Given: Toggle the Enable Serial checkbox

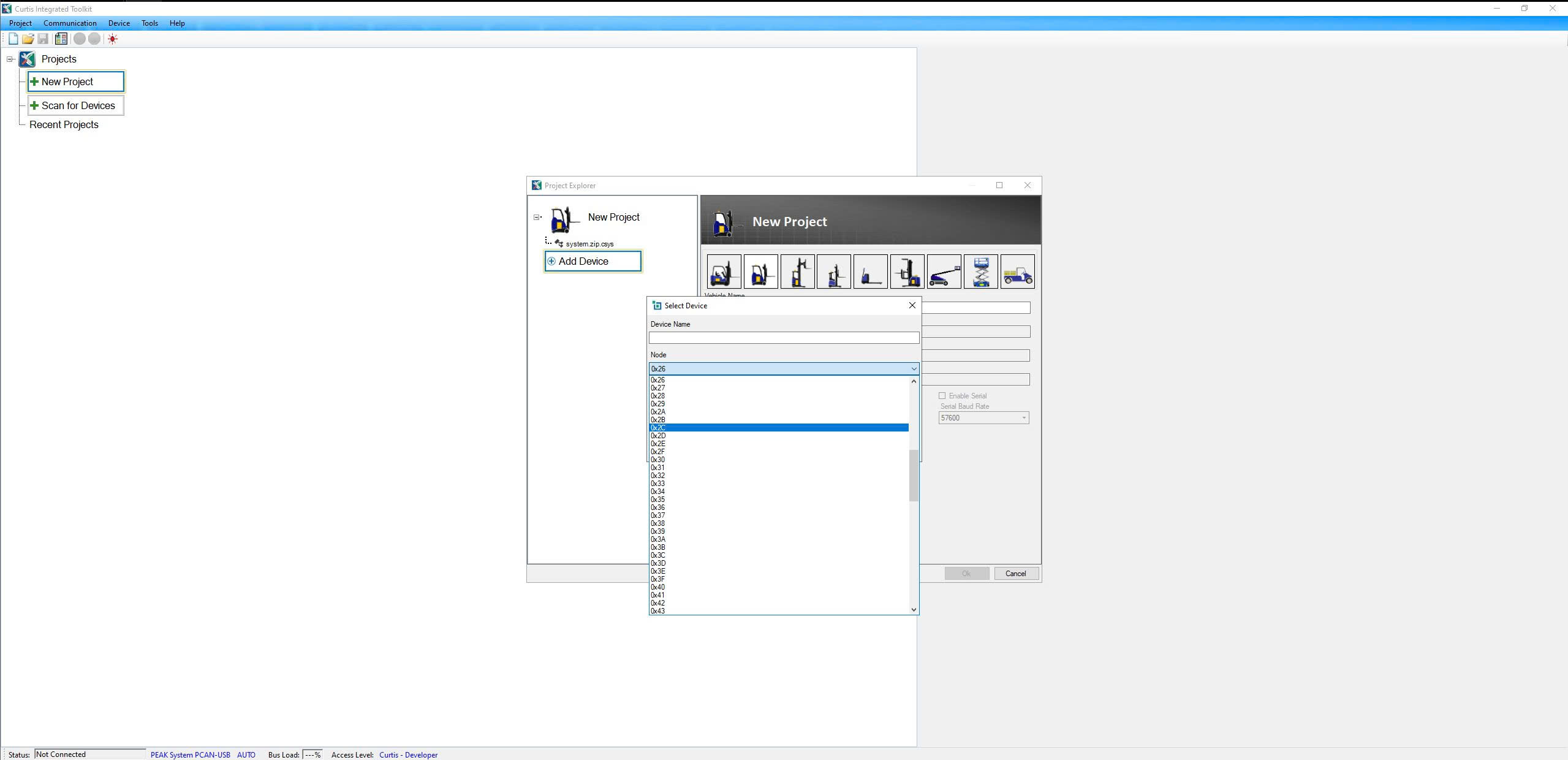Looking at the screenshot, I should tap(942, 396).
